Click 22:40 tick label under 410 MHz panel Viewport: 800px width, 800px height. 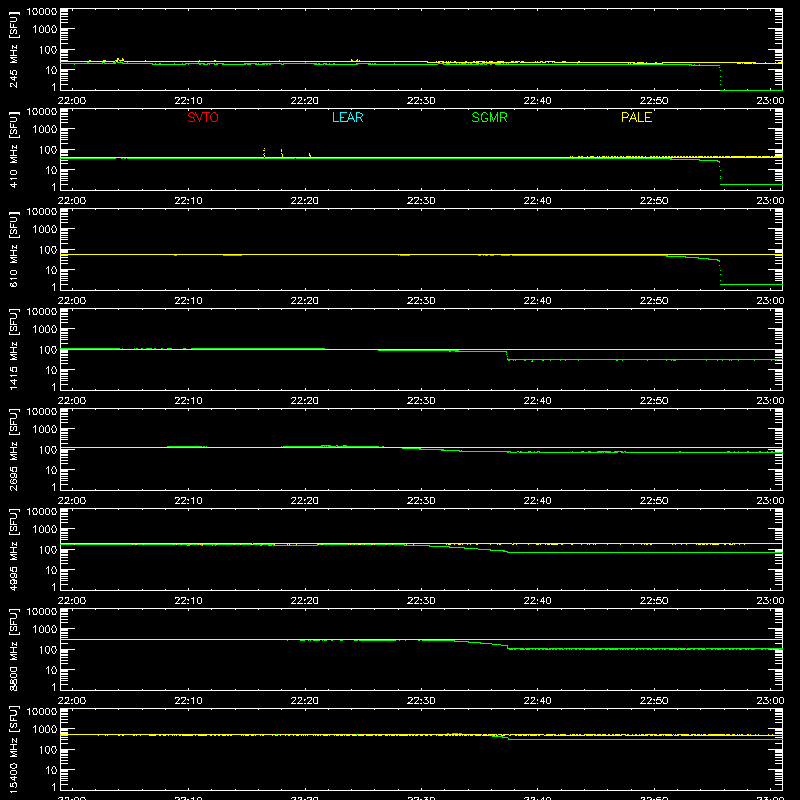click(537, 201)
